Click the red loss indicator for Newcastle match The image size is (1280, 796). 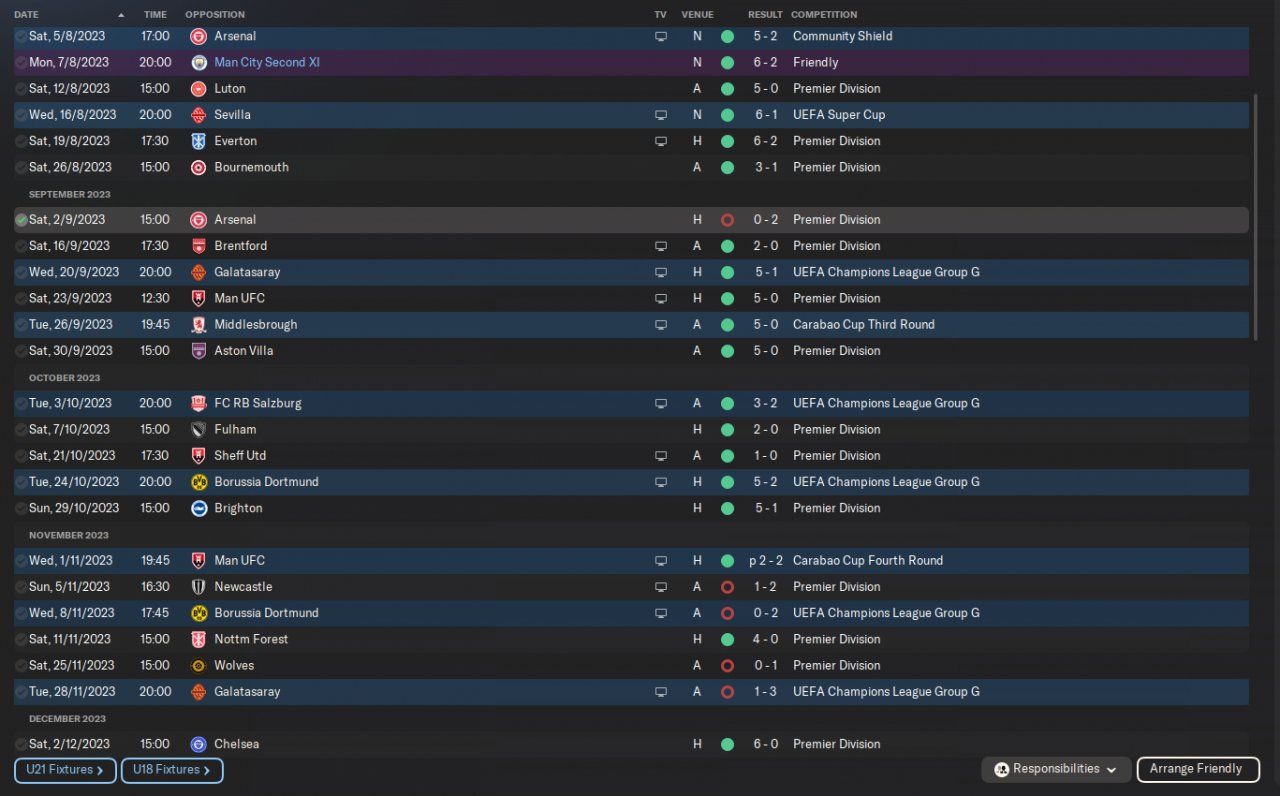pos(727,587)
